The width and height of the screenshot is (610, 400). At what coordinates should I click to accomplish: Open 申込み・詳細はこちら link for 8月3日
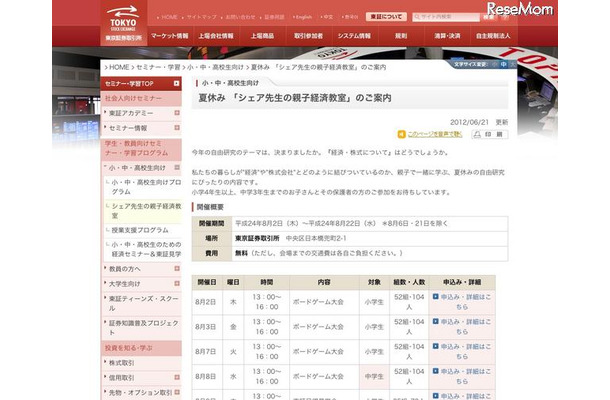465,327
